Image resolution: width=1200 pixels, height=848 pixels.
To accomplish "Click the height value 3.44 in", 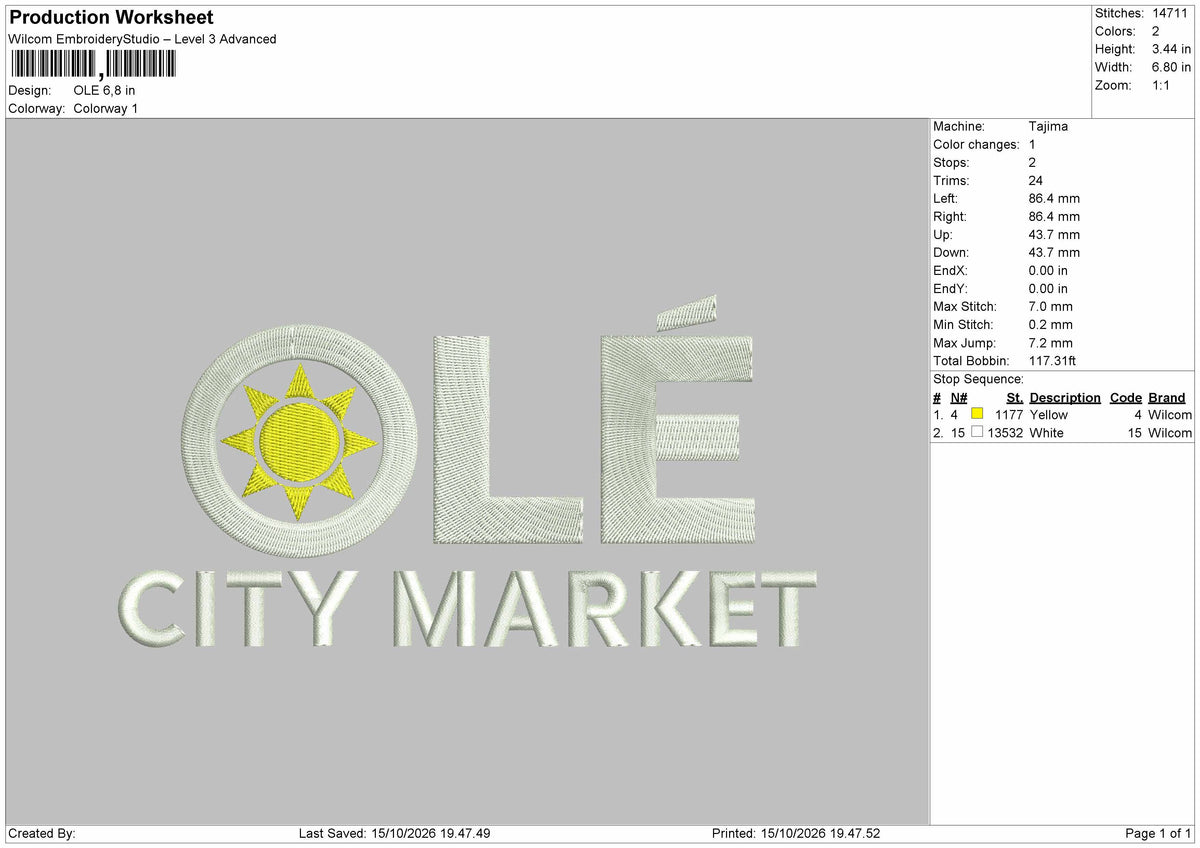I will [x=1171, y=49].
